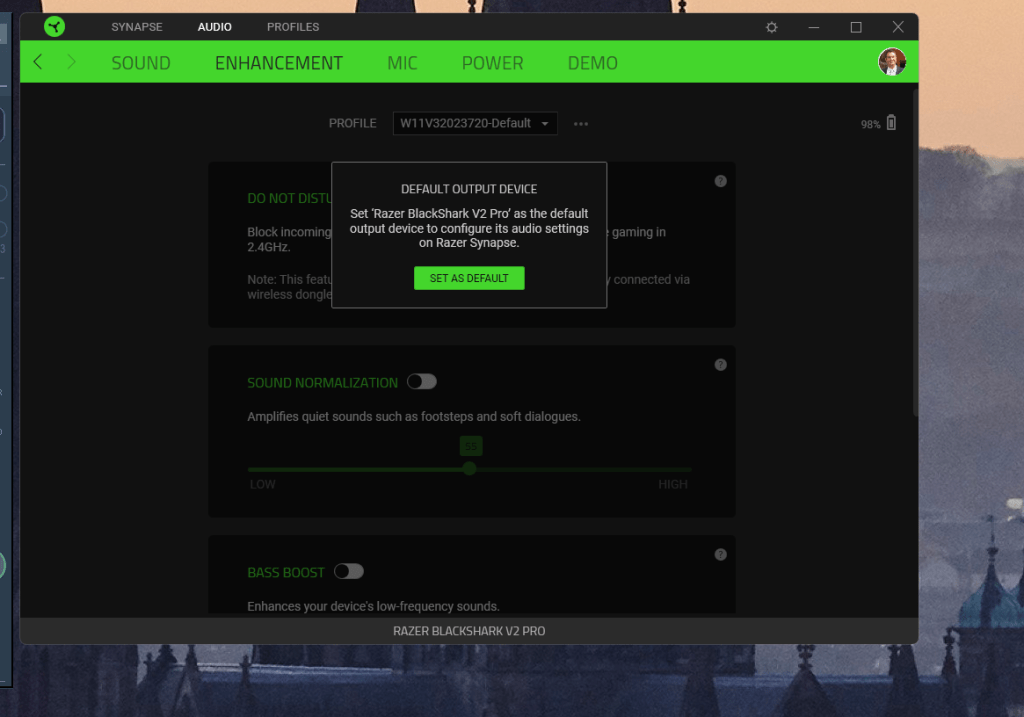
Task: Click the battery icon next to 98%
Action: click(x=891, y=123)
